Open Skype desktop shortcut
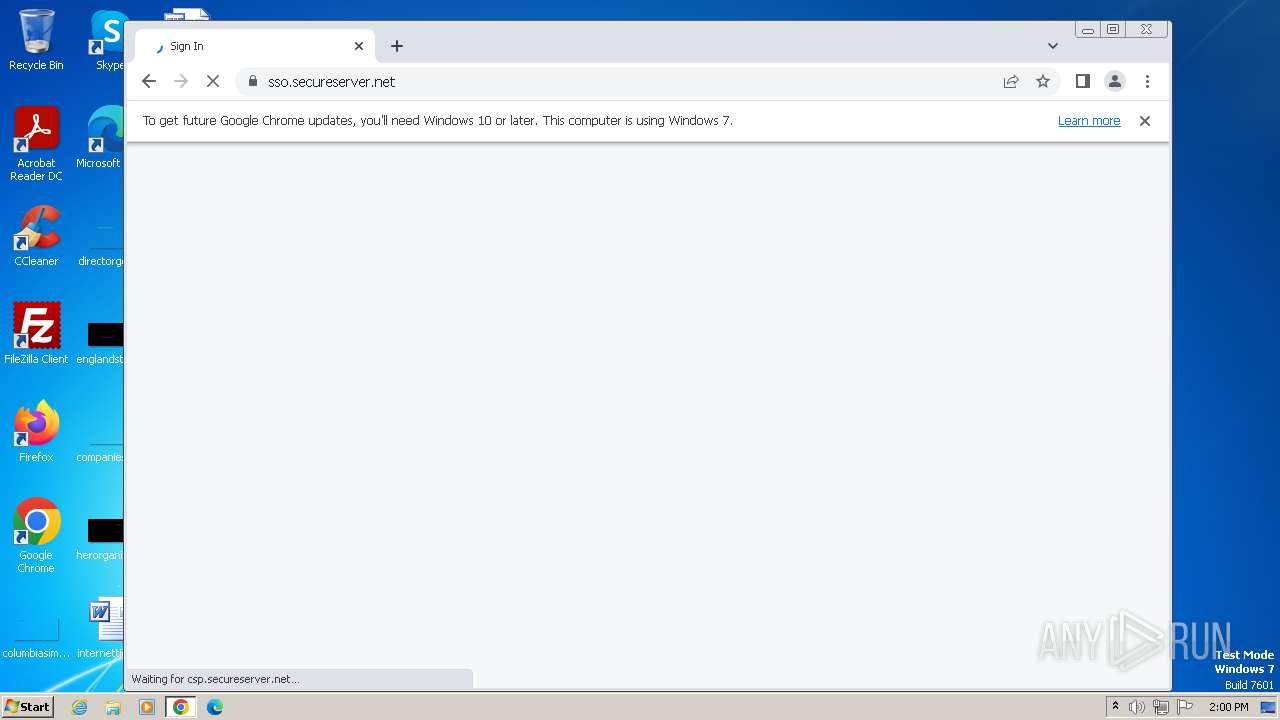The width and height of the screenshot is (1280, 720). point(108,40)
